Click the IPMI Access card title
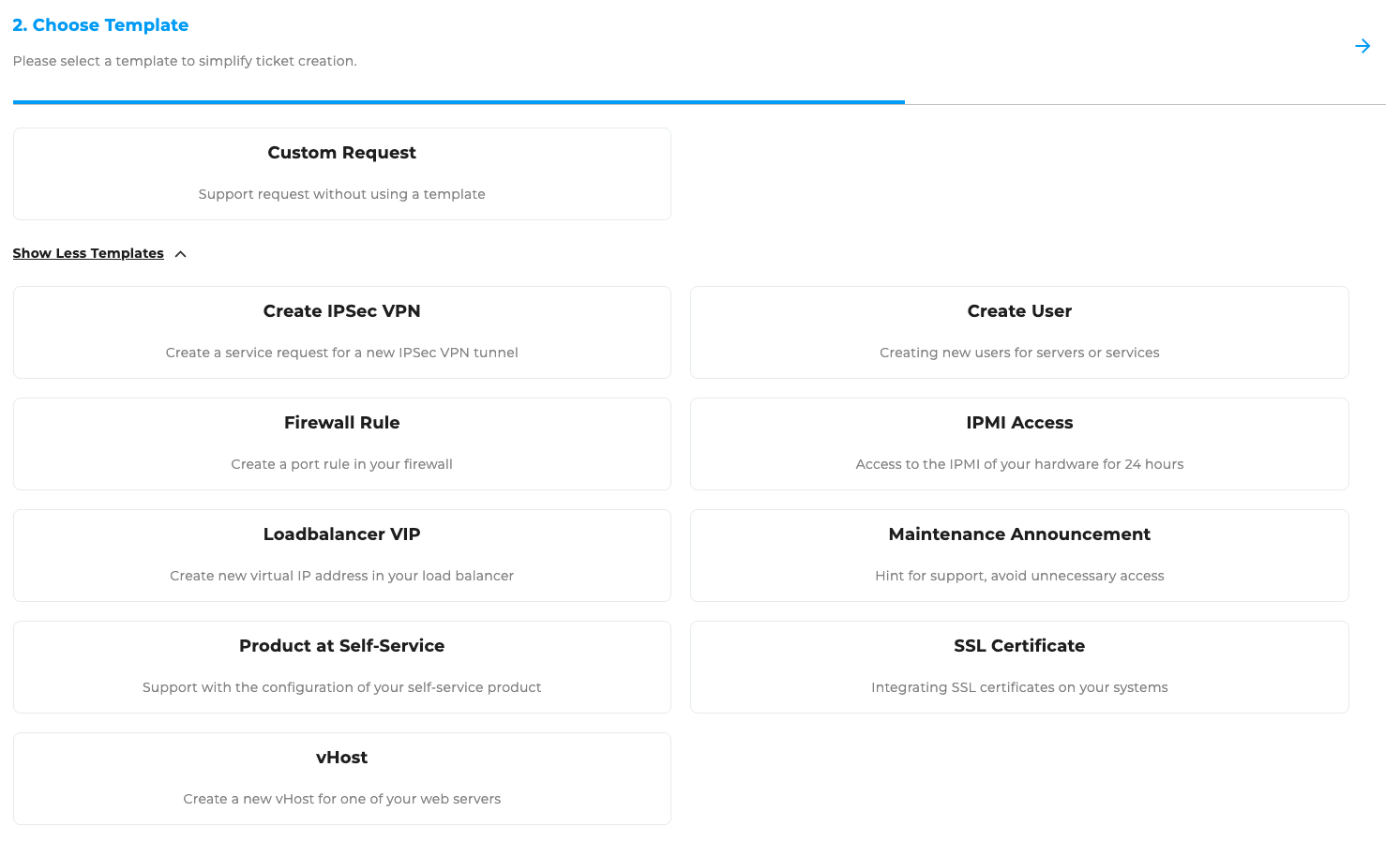This screenshot has width=1400, height=842. 1019,422
